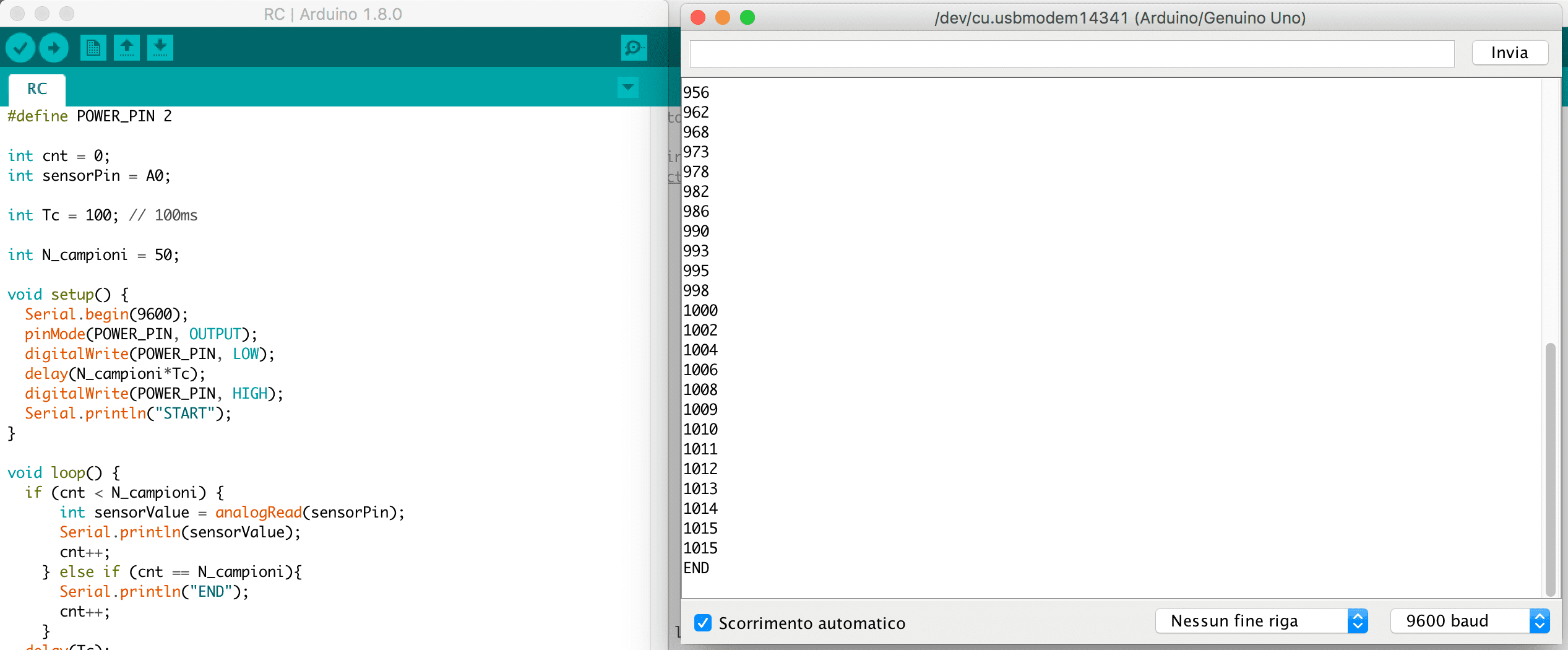Close the serial monitor window red button
Image resolution: width=1568 pixels, height=650 pixels.
click(x=698, y=17)
